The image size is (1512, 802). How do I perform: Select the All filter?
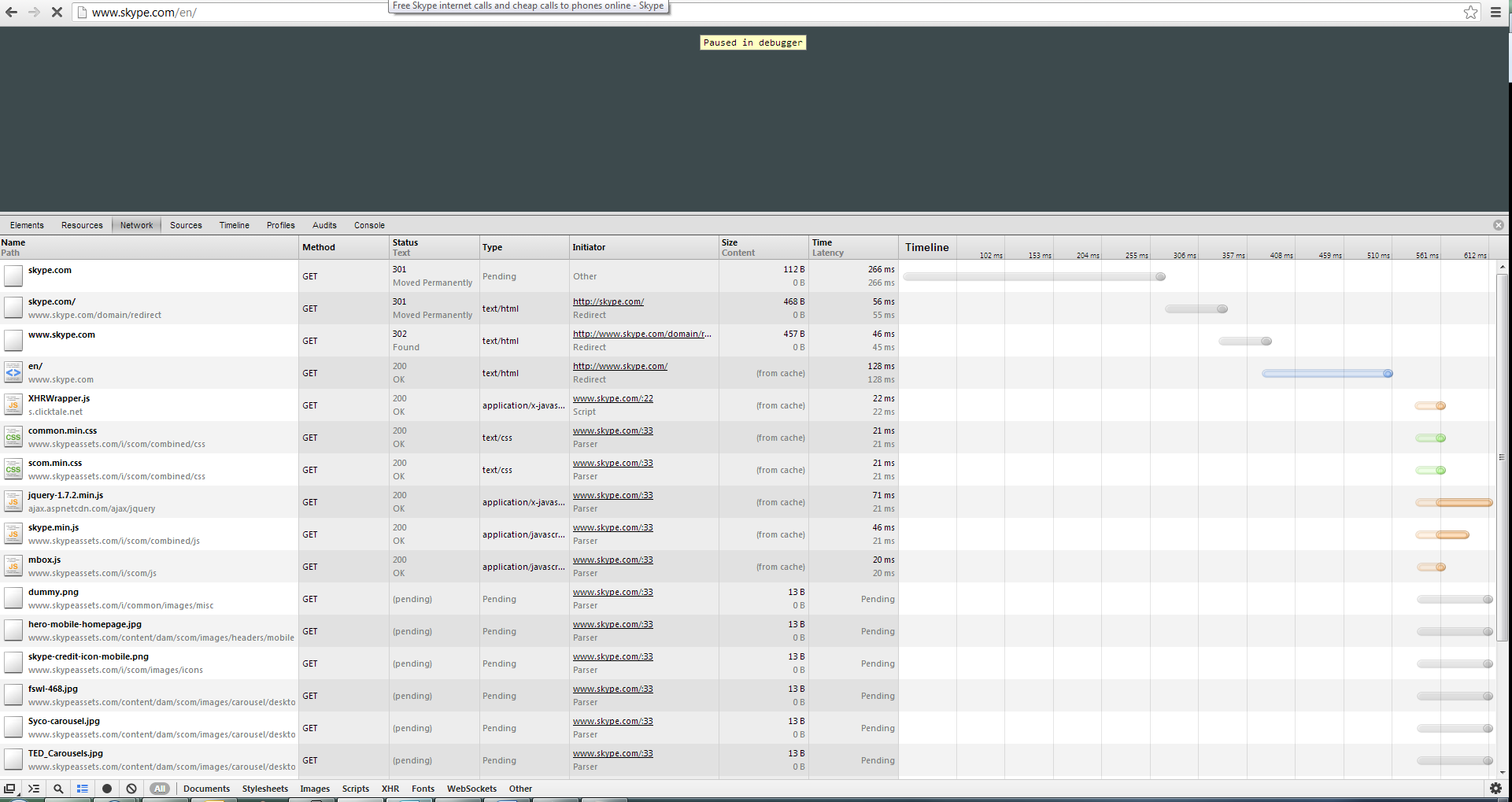click(x=160, y=789)
